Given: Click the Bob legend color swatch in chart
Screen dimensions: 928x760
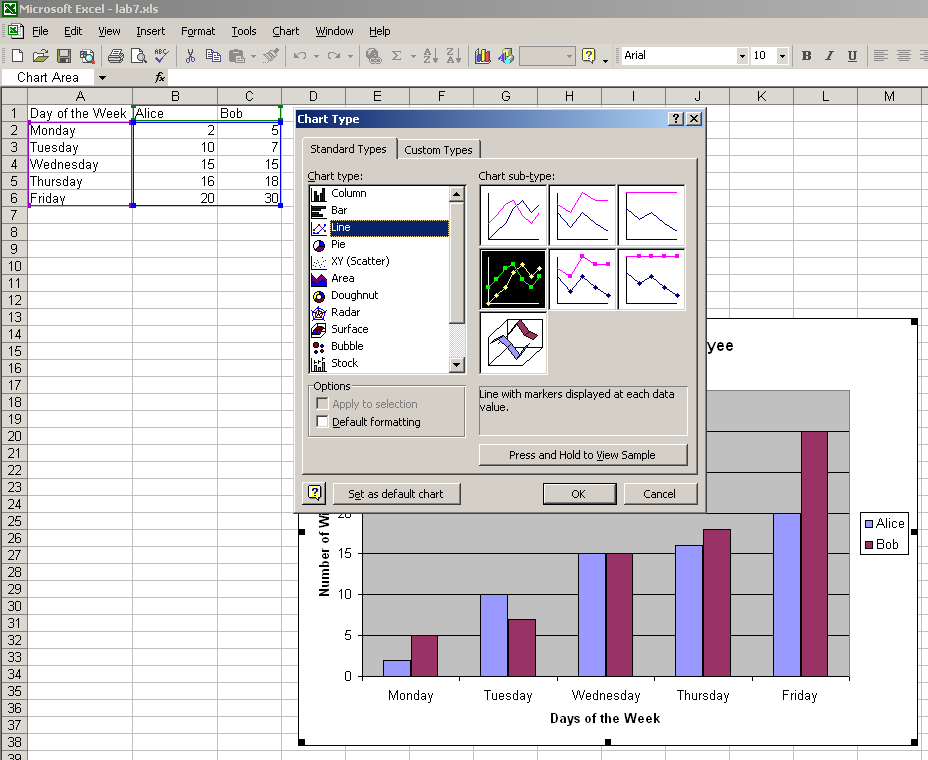Looking at the screenshot, I should point(868,545).
